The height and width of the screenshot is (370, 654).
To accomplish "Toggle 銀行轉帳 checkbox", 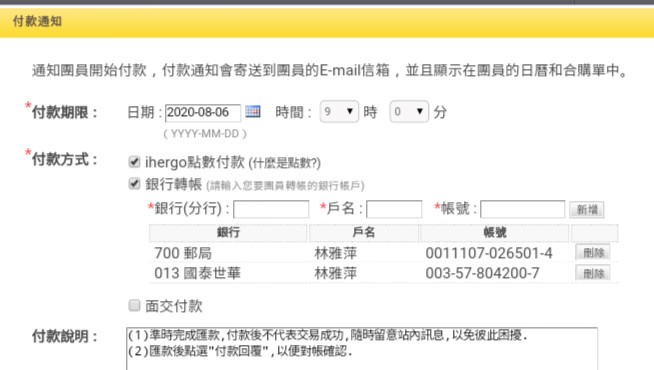I will [x=134, y=183].
